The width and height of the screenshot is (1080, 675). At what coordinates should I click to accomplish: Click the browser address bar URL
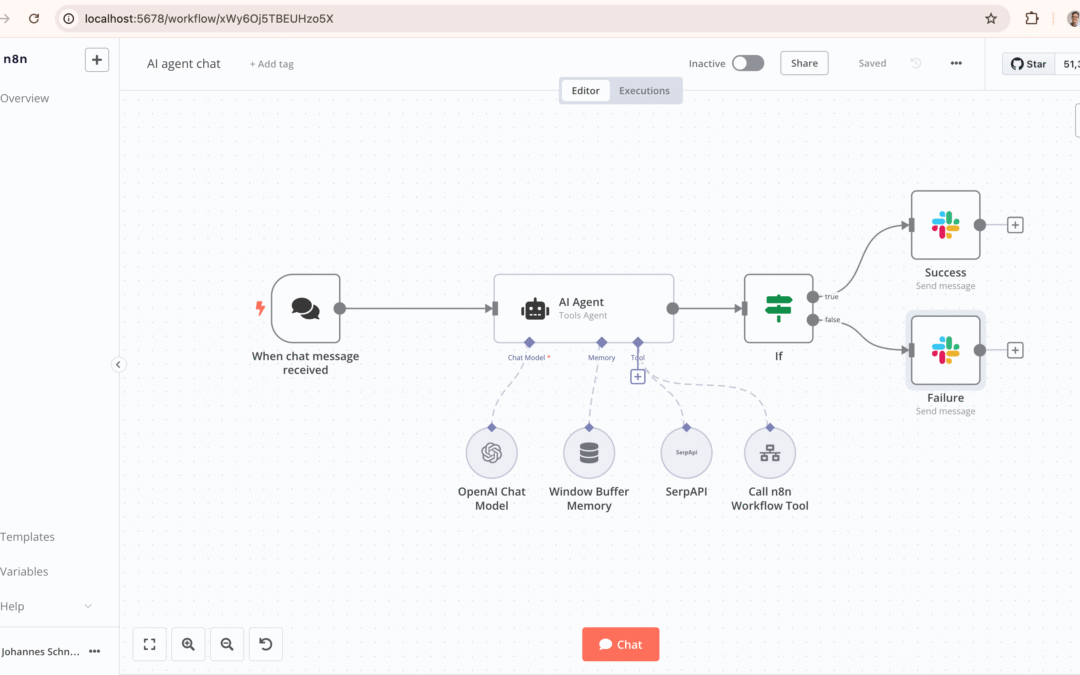click(x=209, y=19)
